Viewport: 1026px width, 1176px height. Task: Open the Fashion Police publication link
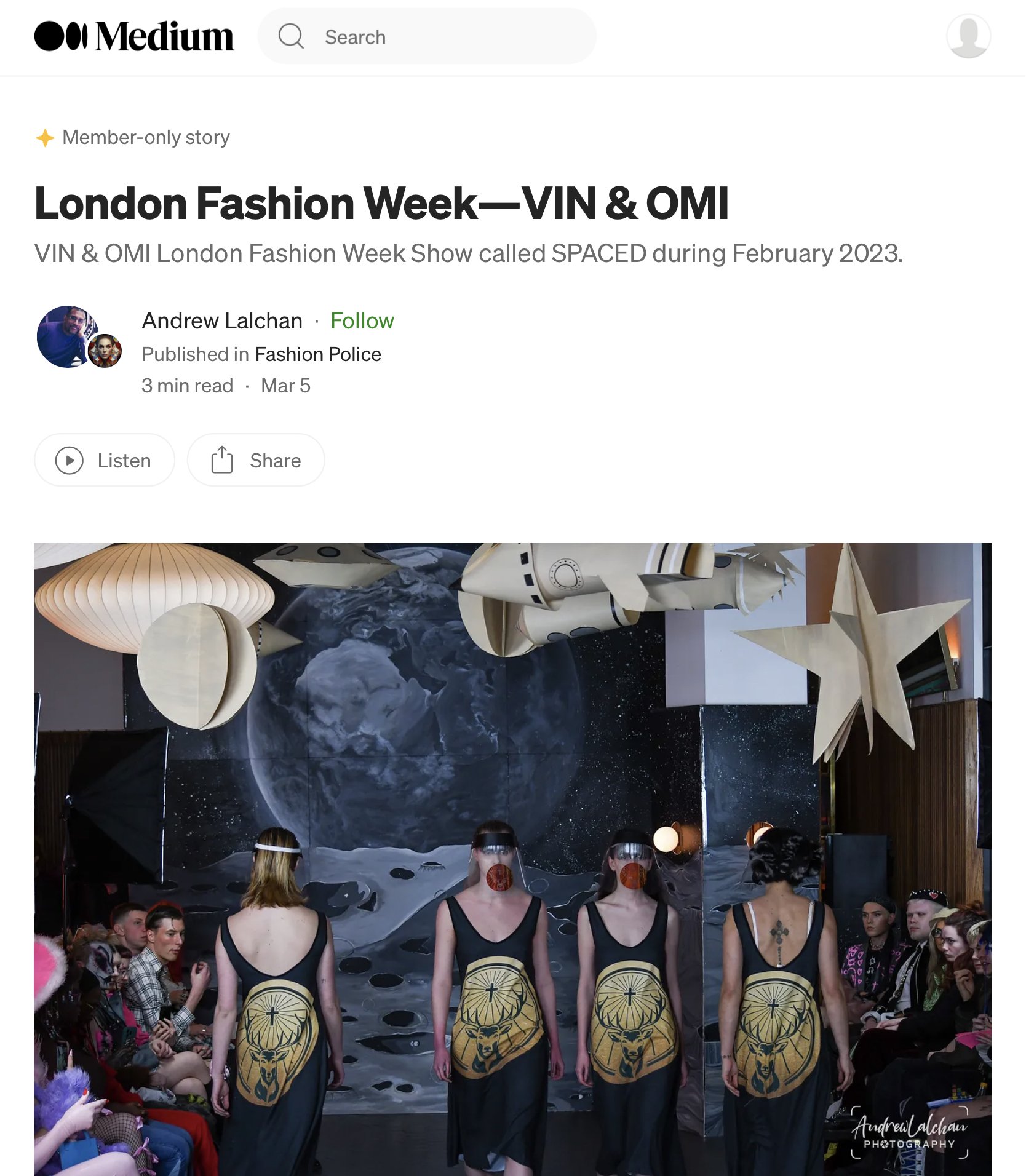(318, 354)
